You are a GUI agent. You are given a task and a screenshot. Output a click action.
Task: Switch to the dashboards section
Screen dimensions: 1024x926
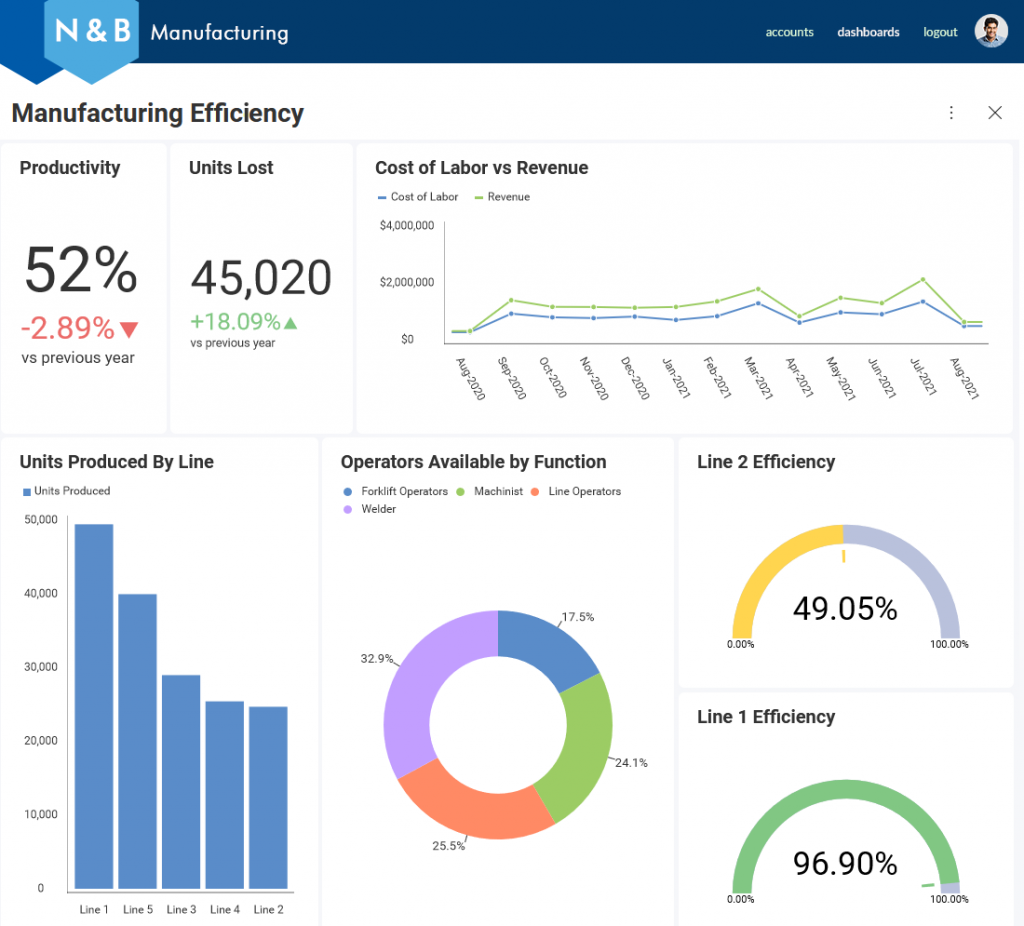click(868, 32)
